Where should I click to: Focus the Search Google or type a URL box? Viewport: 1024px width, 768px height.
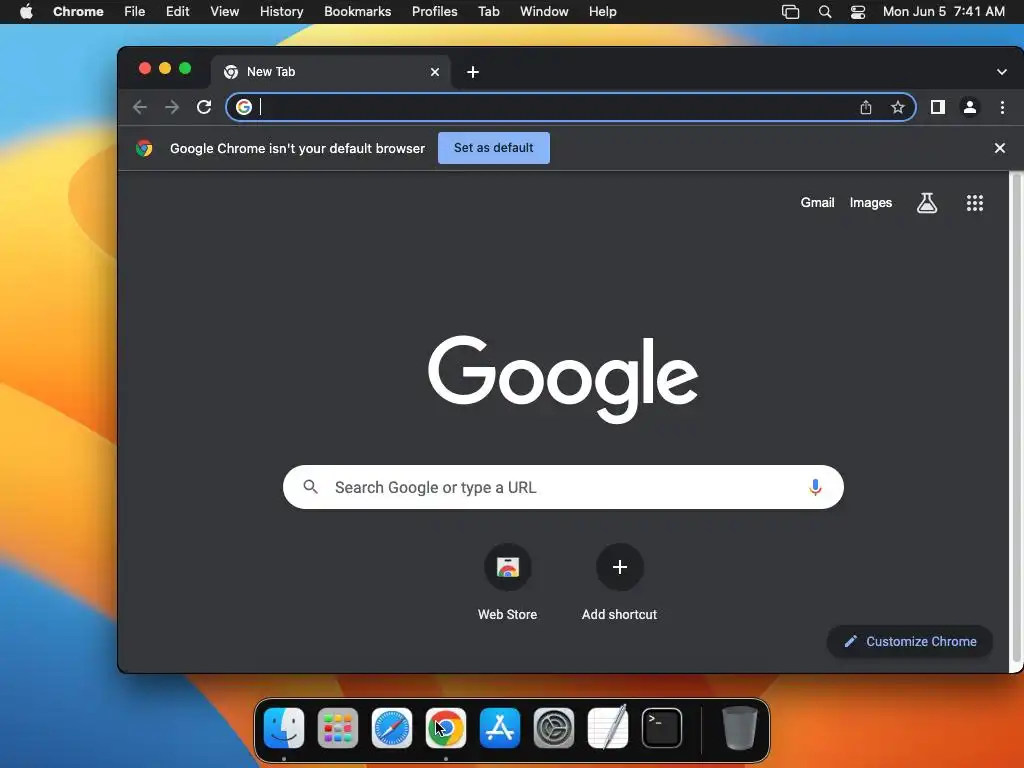tap(563, 487)
